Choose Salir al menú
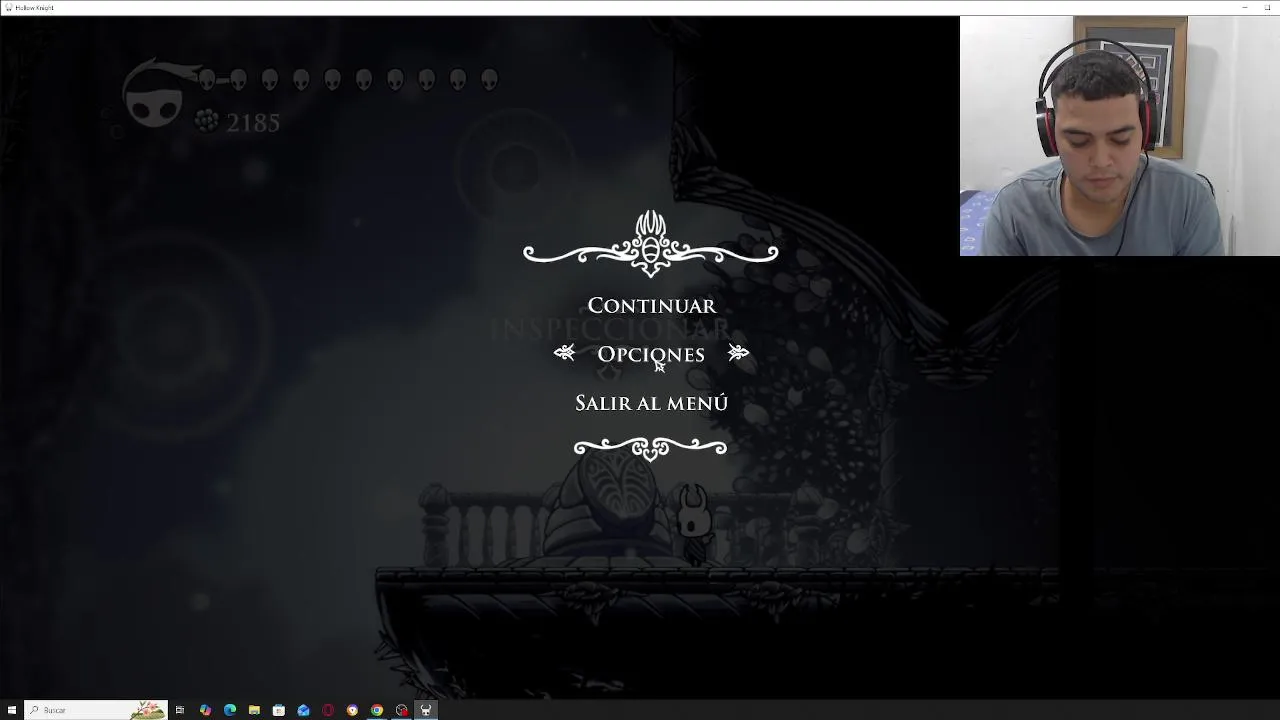The width and height of the screenshot is (1280, 720). pyautogui.click(x=651, y=403)
